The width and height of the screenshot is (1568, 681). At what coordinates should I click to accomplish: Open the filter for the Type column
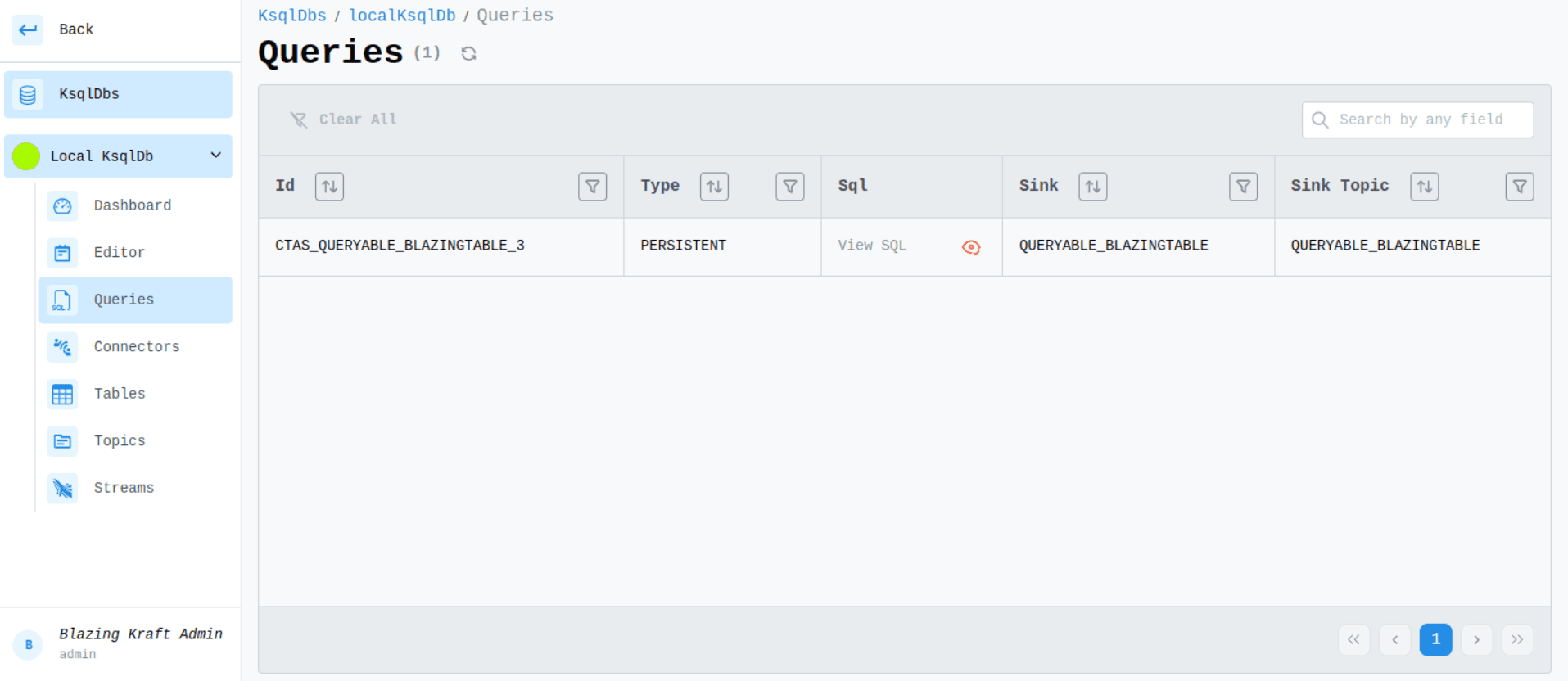point(789,187)
